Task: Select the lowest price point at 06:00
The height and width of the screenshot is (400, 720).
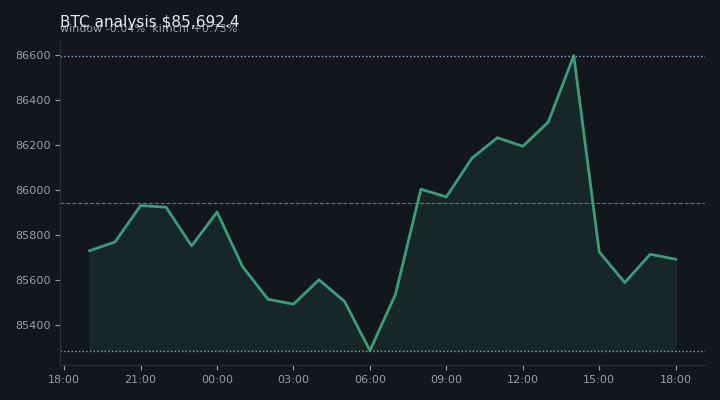Action: [370, 350]
